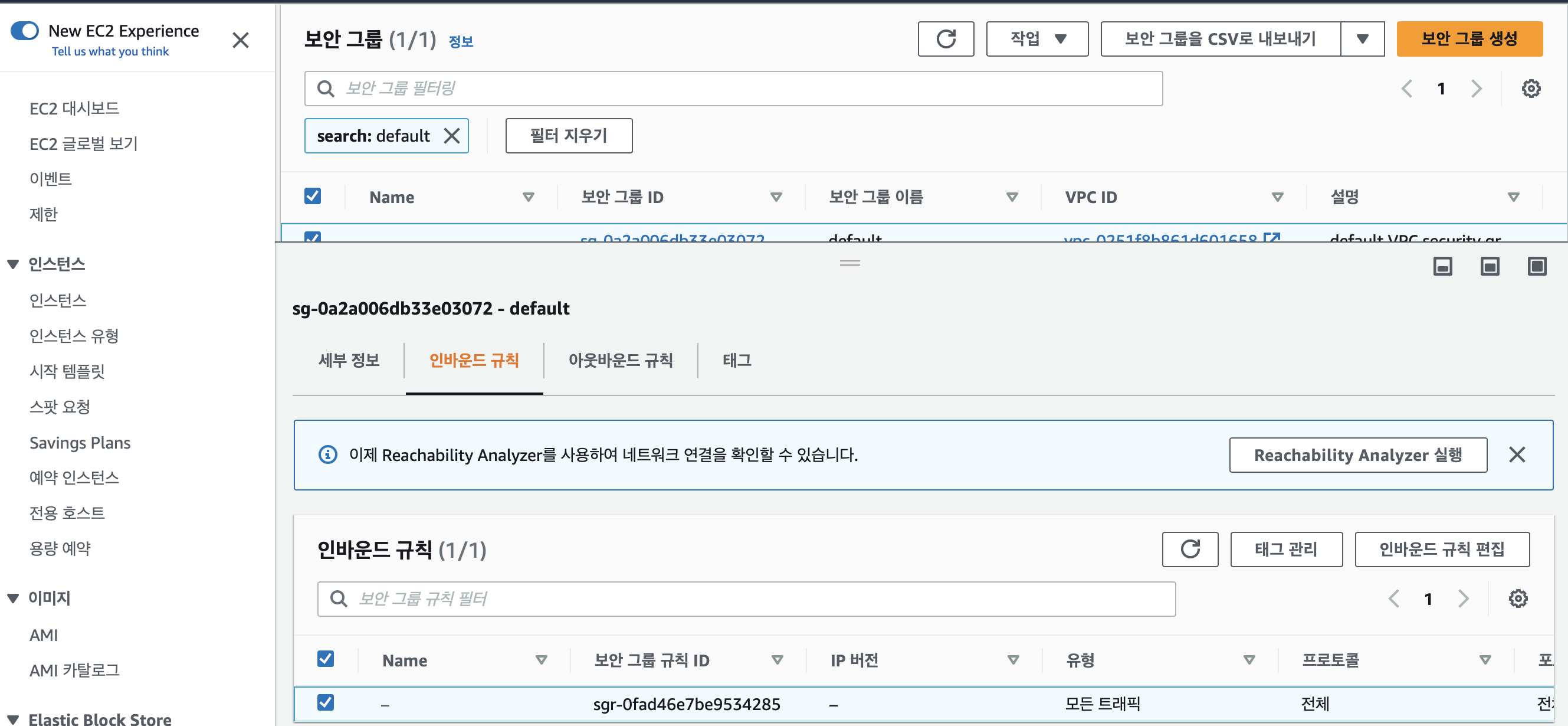Toggle the New EC2 Experience switch

25,31
